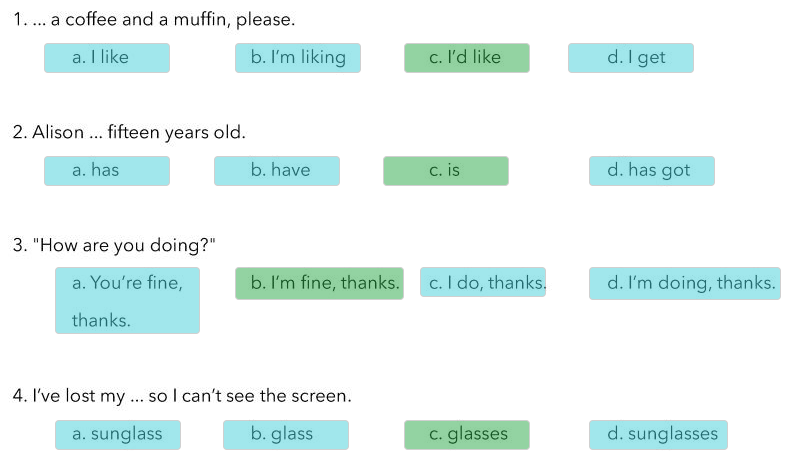
Task: Select 'a. You're fine, thanks.' option
Action: (x=127, y=300)
